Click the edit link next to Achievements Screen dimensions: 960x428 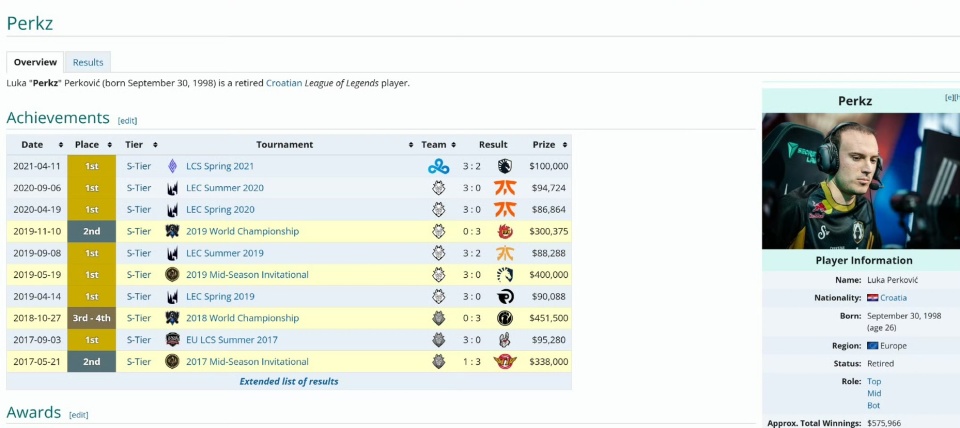click(x=127, y=121)
